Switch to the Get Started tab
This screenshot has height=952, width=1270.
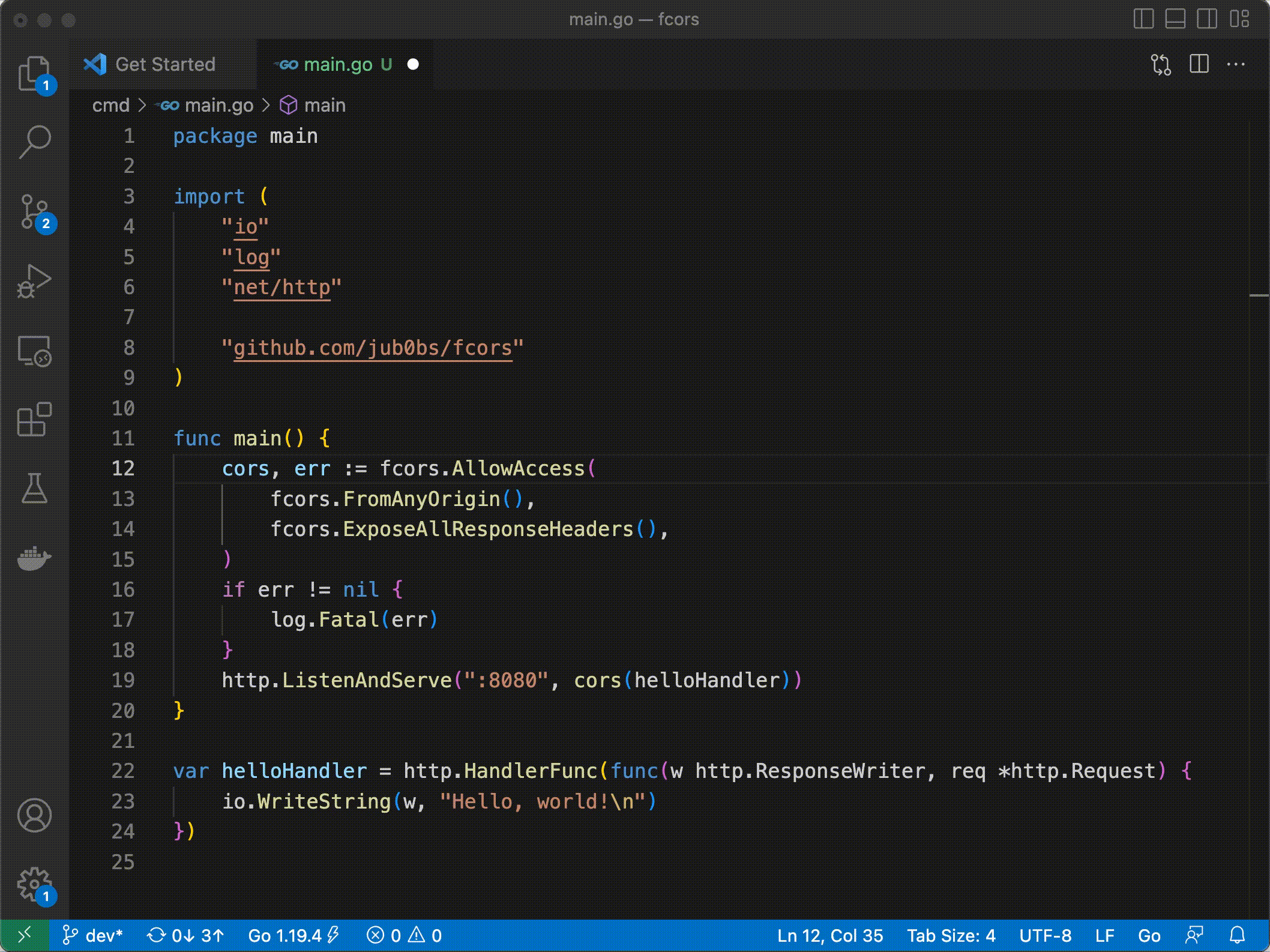(164, 64)
